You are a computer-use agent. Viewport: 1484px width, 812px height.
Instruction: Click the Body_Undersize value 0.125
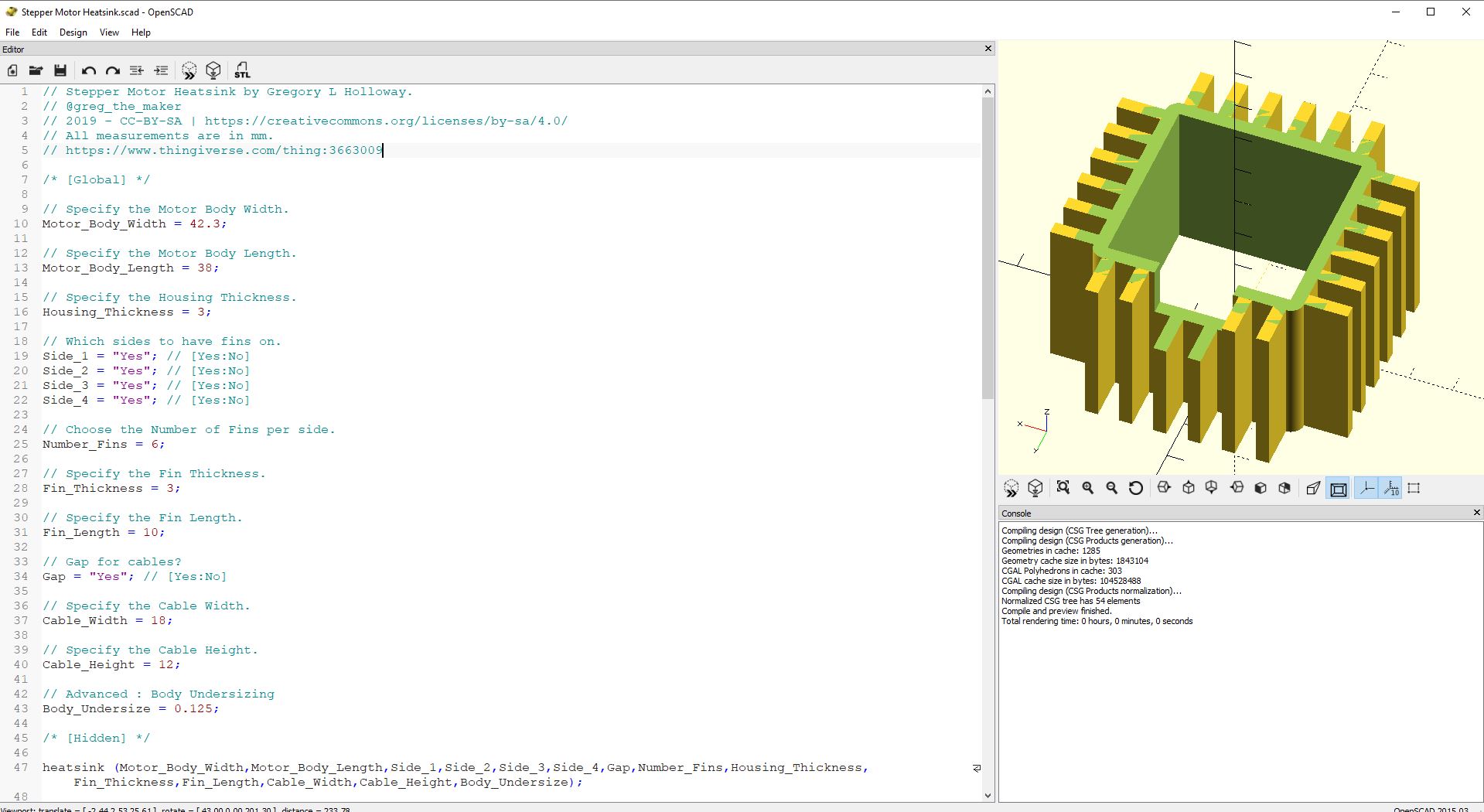(x=193, y=708)
